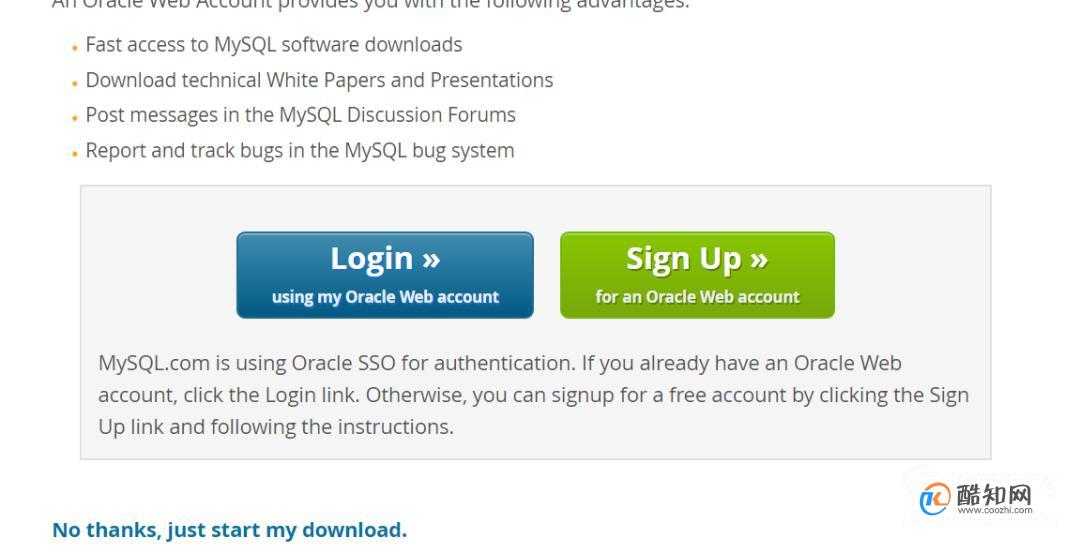Select "for an Oracle Web account" subtitle
1080x553 pixels.
click(x=697, y=297)
